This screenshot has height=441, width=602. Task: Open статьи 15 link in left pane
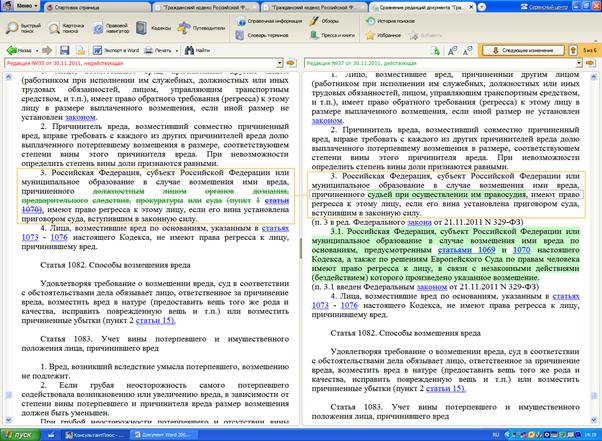tap(155, 320)
